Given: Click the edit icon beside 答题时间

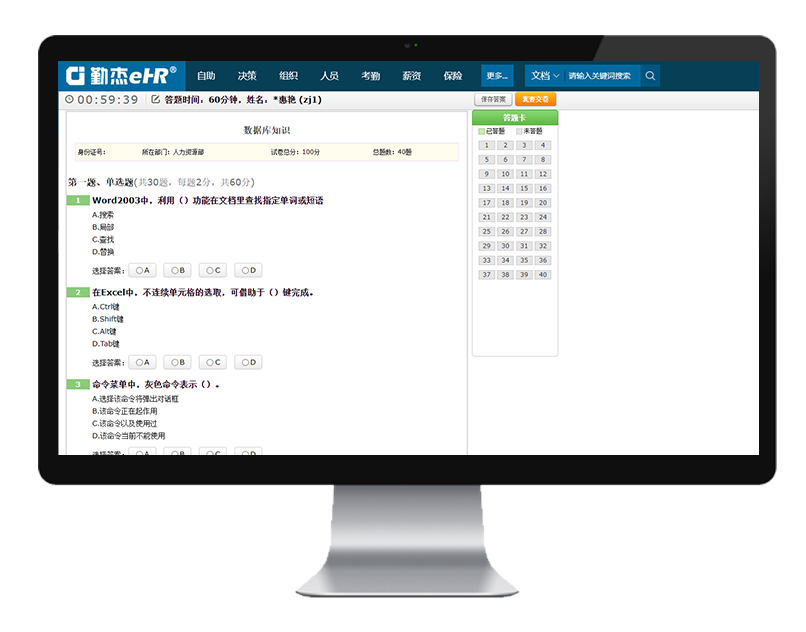Looking at the screenshot, I should click(155, 100).
